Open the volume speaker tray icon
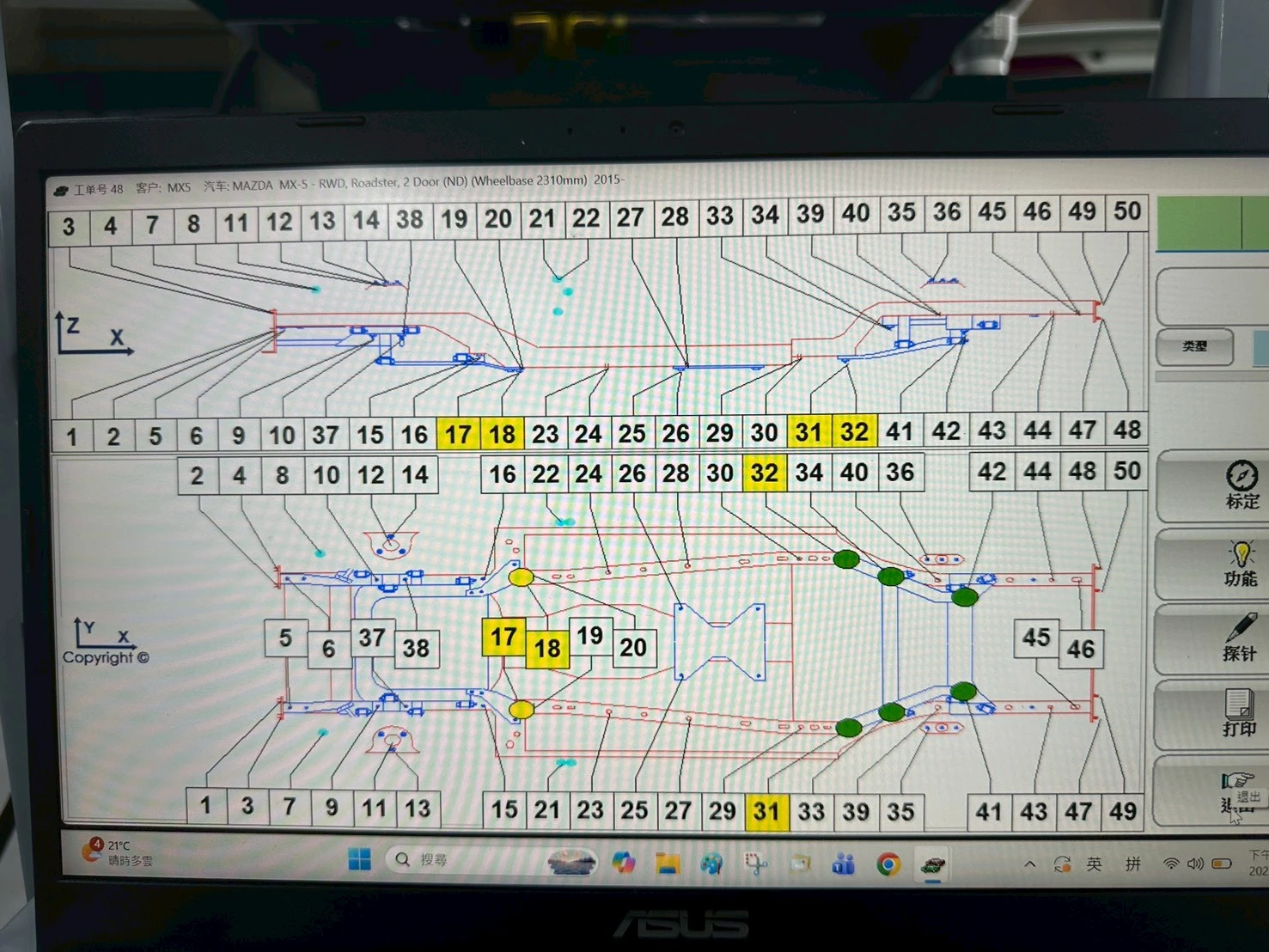 pyautogui.click(x=1195, y=864)
